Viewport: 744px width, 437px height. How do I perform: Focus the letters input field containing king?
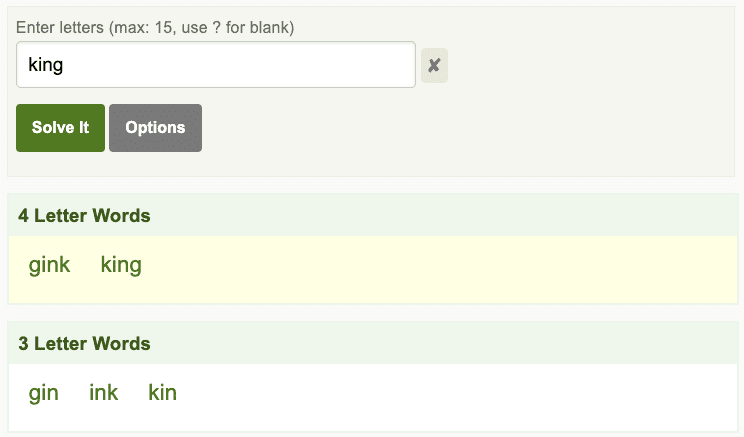coord(215,65)
